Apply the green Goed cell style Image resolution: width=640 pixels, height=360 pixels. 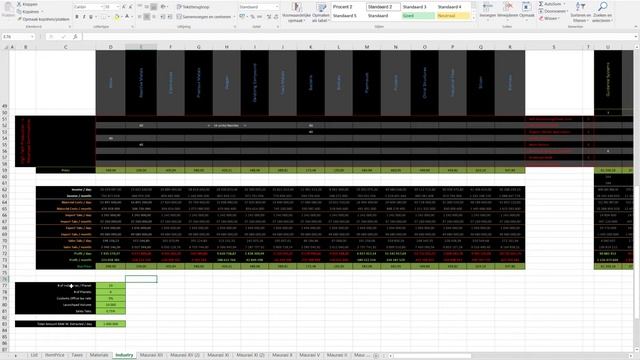418,16
